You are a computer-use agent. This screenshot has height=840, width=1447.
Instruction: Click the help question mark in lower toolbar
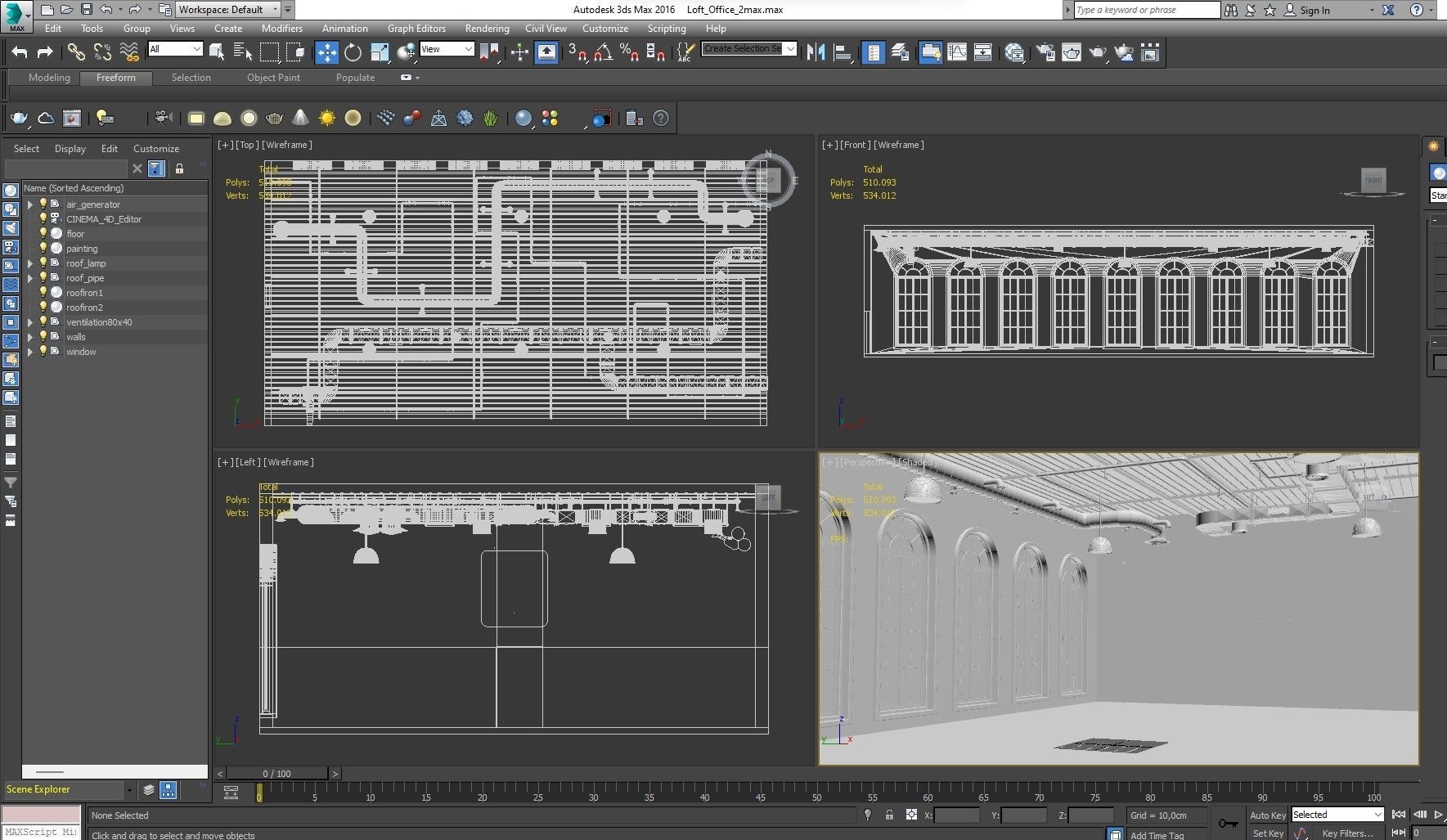click(x=661, y=119)
